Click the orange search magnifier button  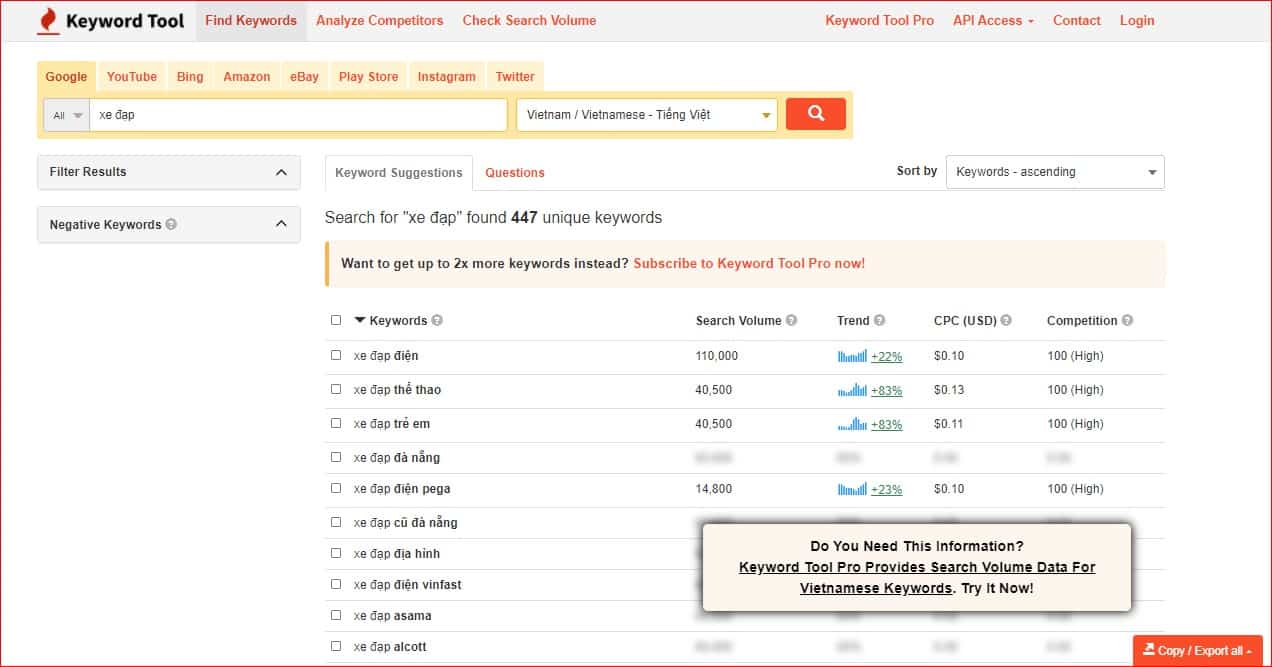pyautogui.click(x=815, y=114)
